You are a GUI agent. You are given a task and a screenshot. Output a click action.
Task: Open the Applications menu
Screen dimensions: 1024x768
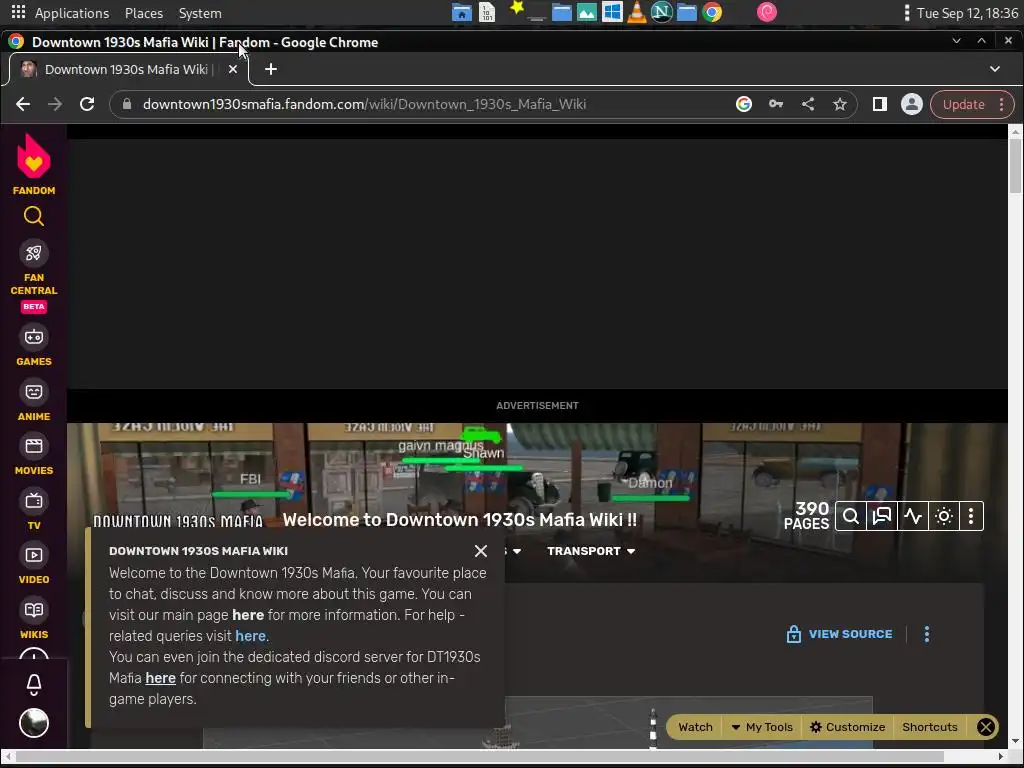click(x=72, y=13)
